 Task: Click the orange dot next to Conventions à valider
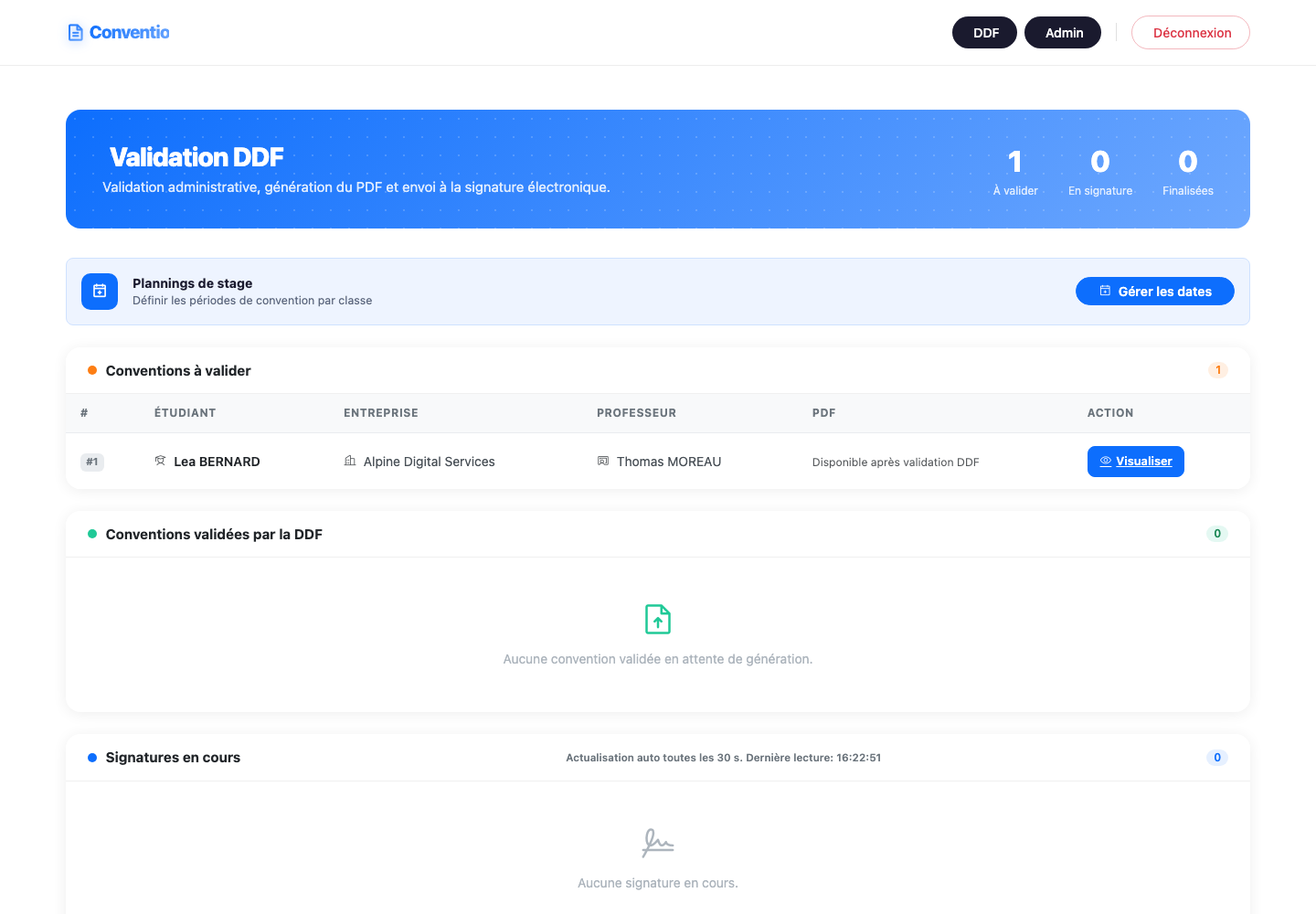92,370
